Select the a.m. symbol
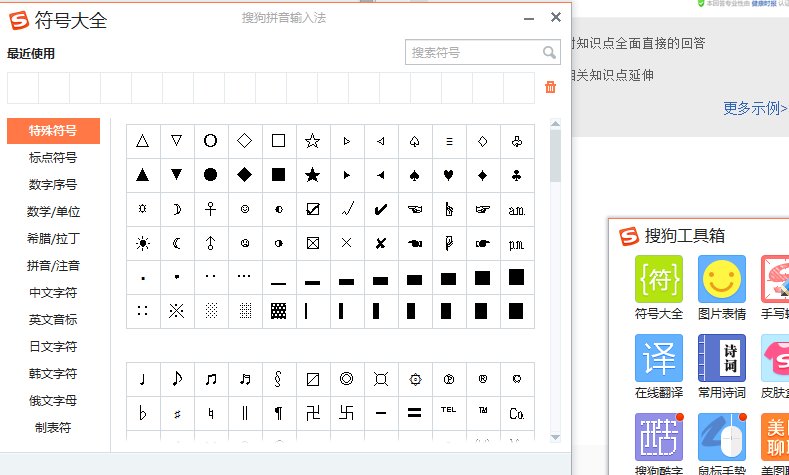The image size is (789, 475). (517, 209)
